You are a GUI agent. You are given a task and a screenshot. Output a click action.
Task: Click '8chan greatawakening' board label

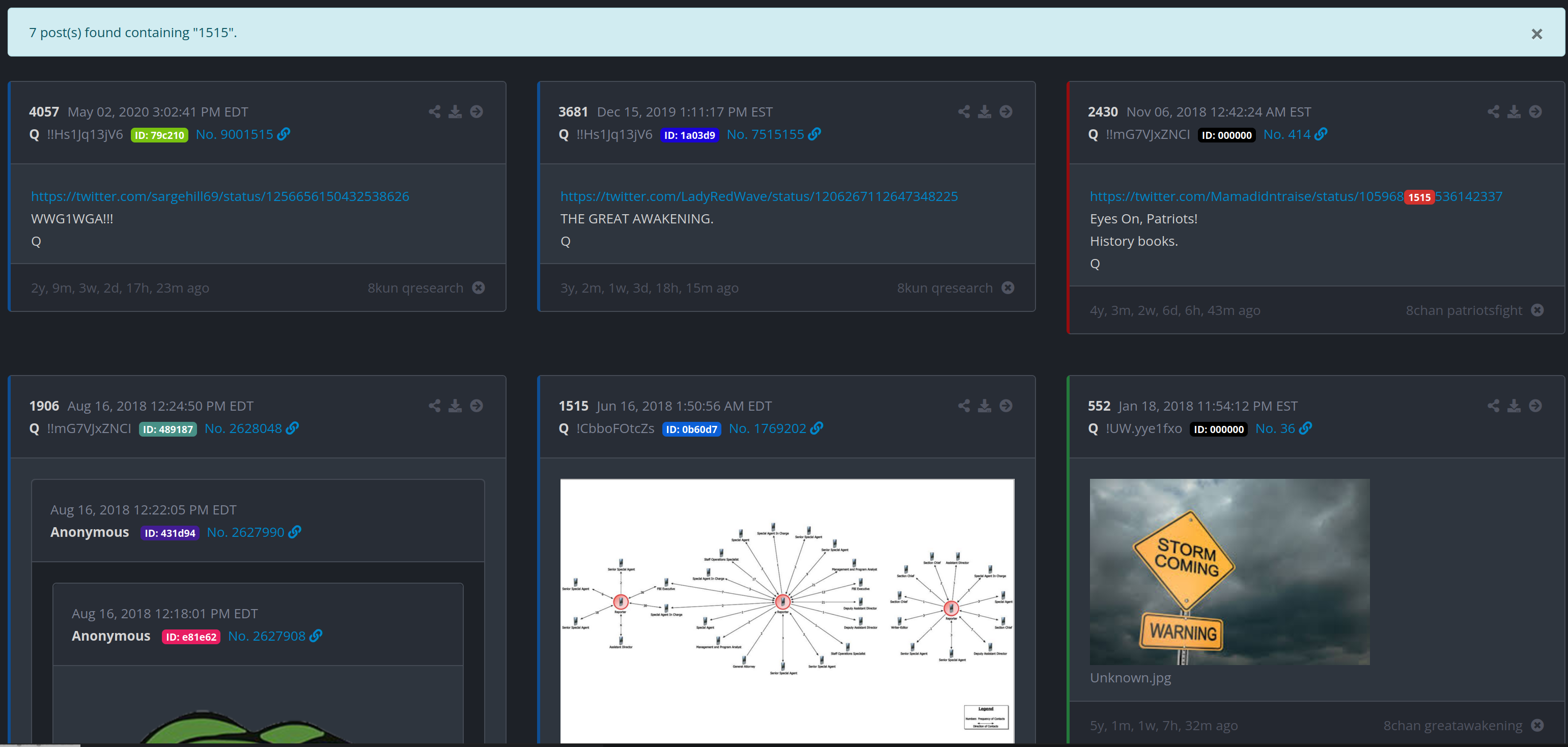pos(1453,726)
